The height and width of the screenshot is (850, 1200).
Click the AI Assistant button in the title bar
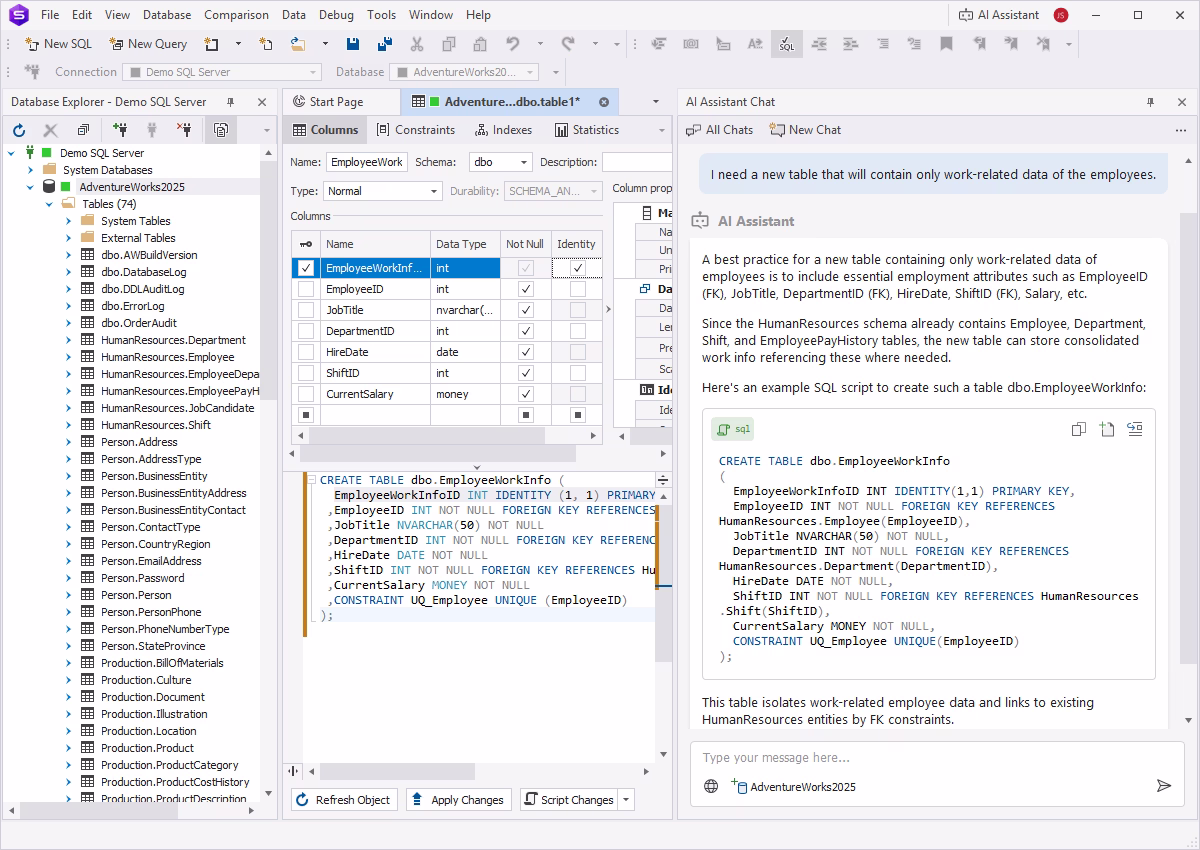(x=998, y=15)
